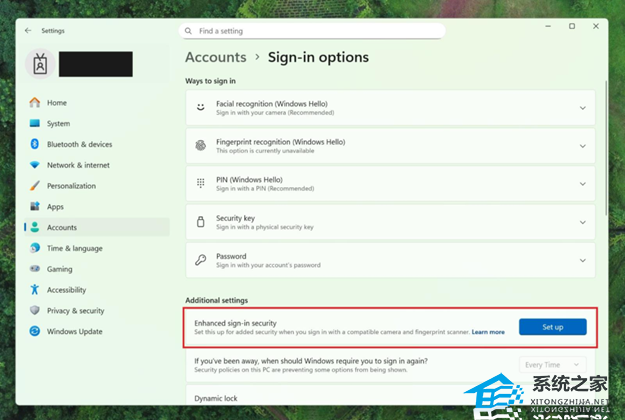Viewport: 625px width, 420px height.
Task: Open Windows Update page
Action: pos(96,331)
